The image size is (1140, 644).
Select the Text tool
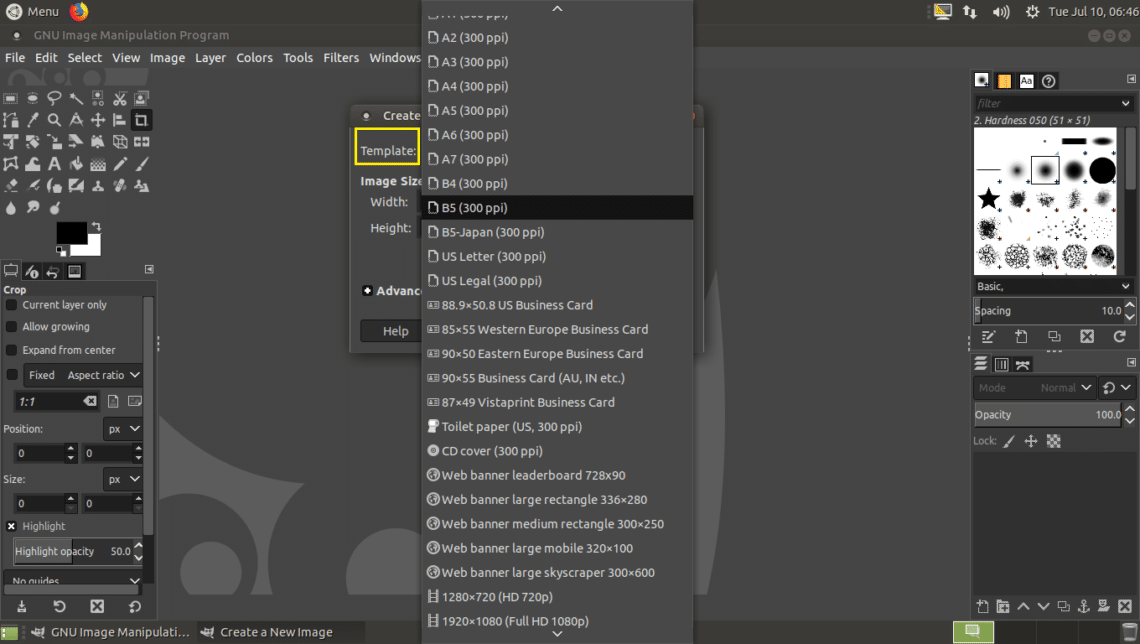(54, 164)
